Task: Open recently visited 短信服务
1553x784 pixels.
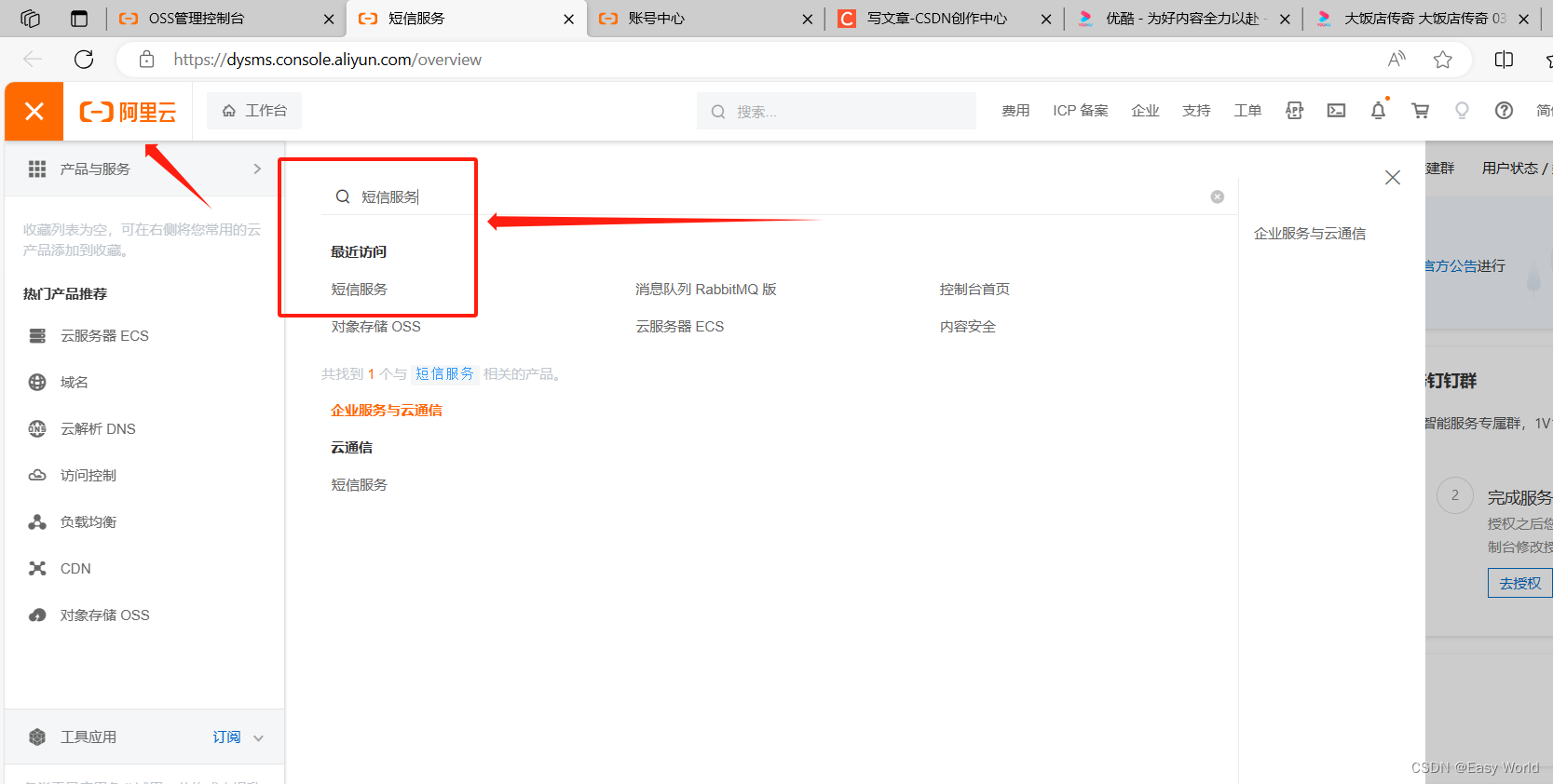Action: tap(359, 289)
